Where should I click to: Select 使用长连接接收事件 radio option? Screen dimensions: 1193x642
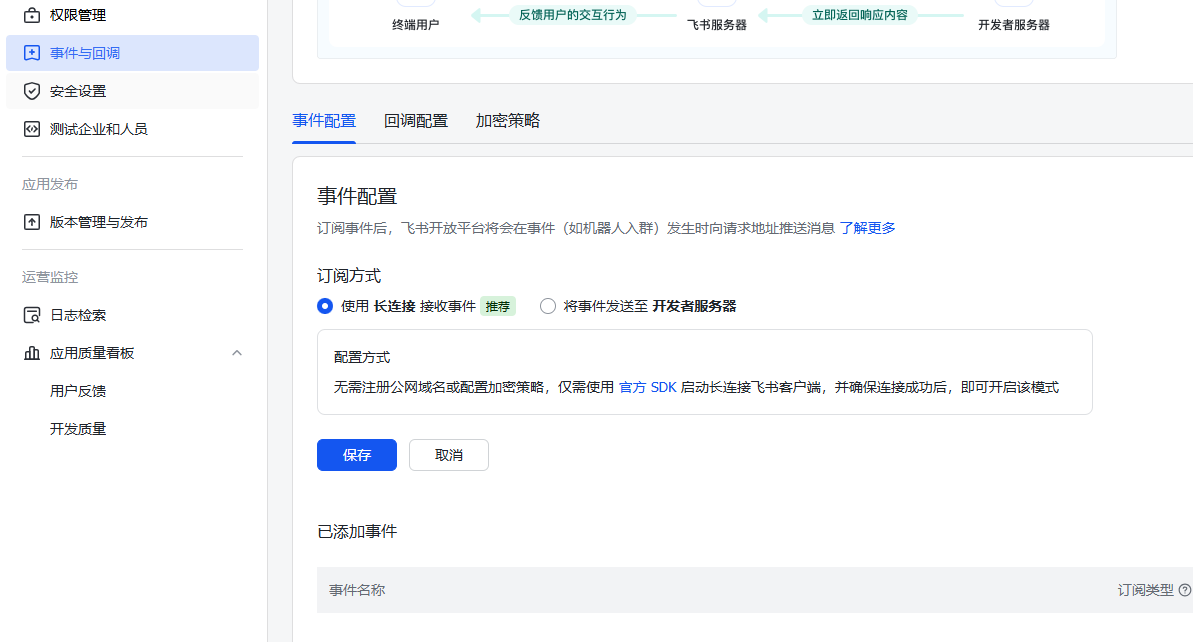325,307
